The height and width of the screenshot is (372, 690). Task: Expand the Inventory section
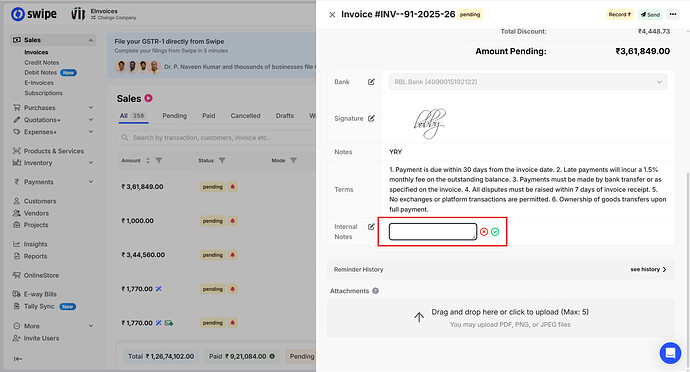(91, 163)
